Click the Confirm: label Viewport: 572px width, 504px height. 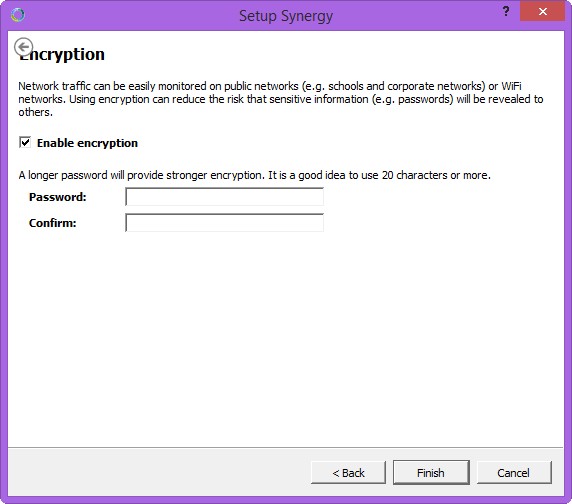[53, 223]
